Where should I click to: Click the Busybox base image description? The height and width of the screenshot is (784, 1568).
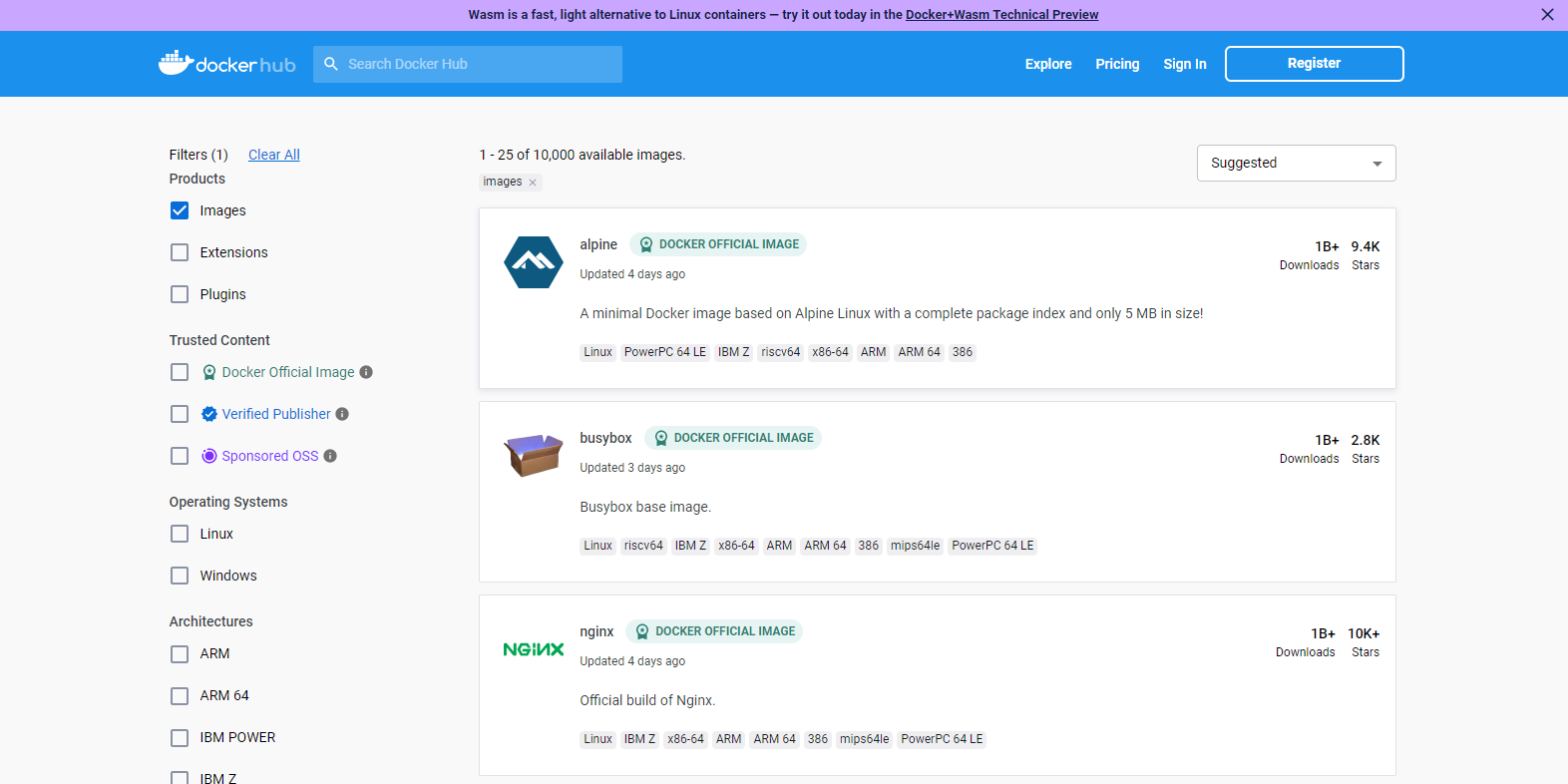(x=645, y=507)
